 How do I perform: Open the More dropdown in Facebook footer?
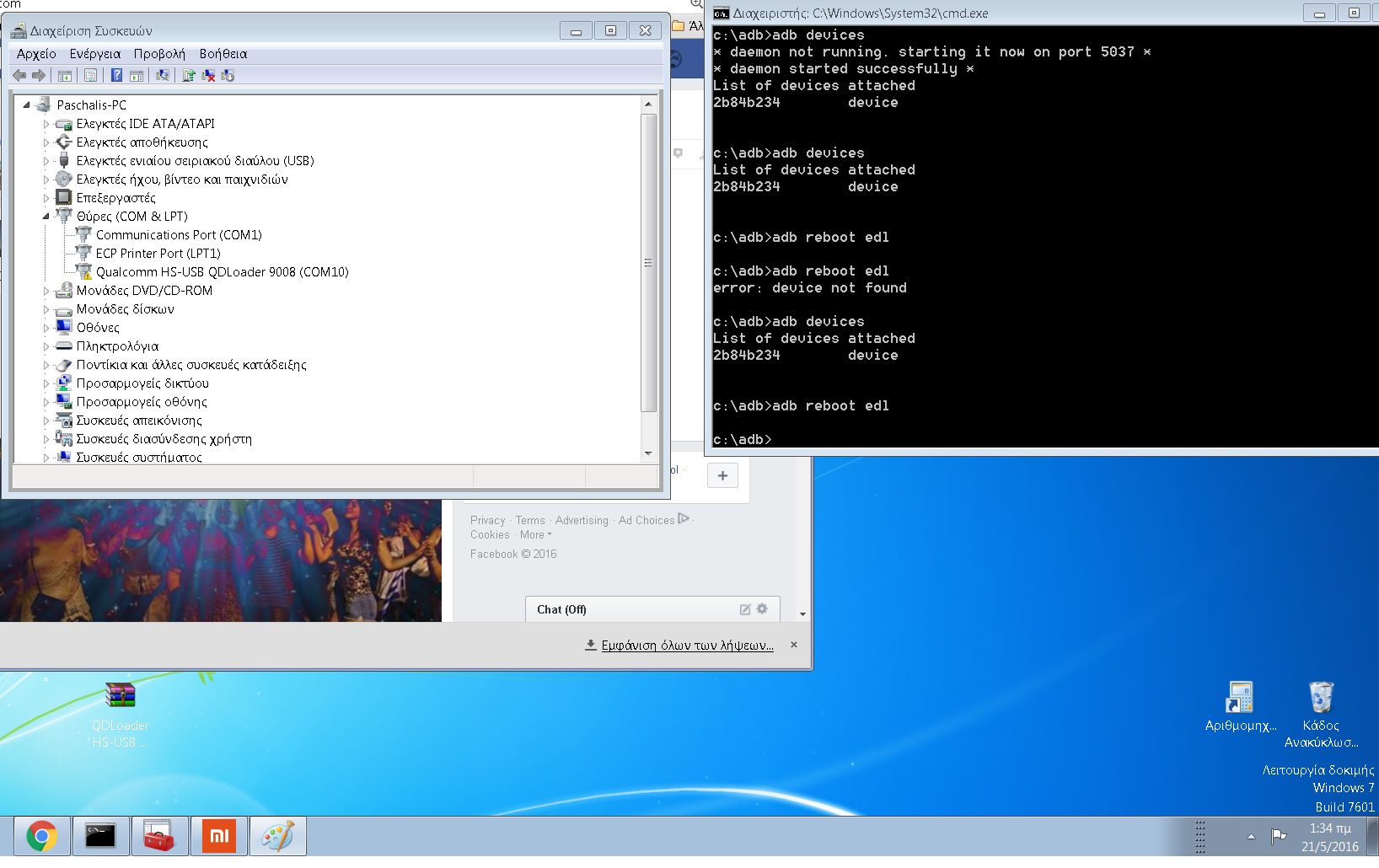click(535, 535)
